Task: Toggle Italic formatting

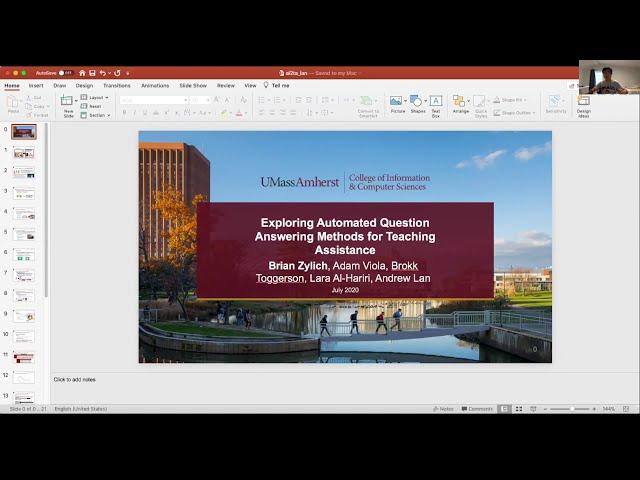Action: click(x=134, y=113)
